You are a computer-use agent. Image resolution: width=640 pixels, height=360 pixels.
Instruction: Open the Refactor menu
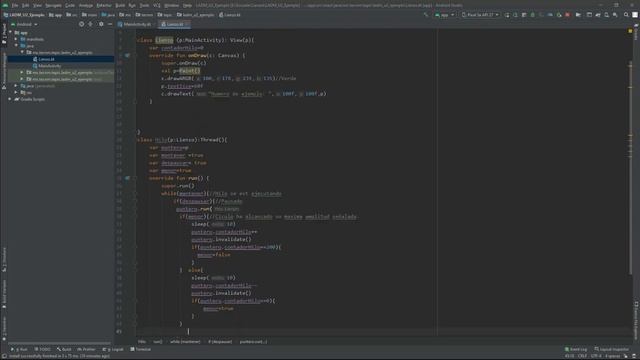pyautogui.click(x=104, y=5)
